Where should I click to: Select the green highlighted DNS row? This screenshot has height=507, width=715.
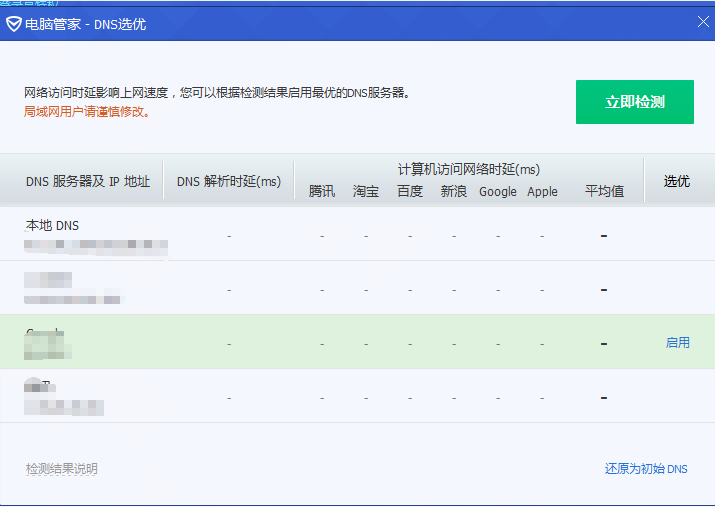(x=300, y=342)
